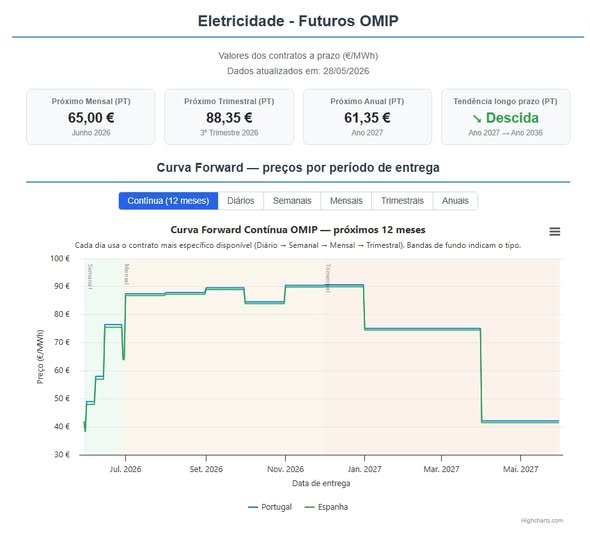Viewport: 590px width, 534px height.
Task: Click the Semanal band label in chart
Action: tap(90, 276)
